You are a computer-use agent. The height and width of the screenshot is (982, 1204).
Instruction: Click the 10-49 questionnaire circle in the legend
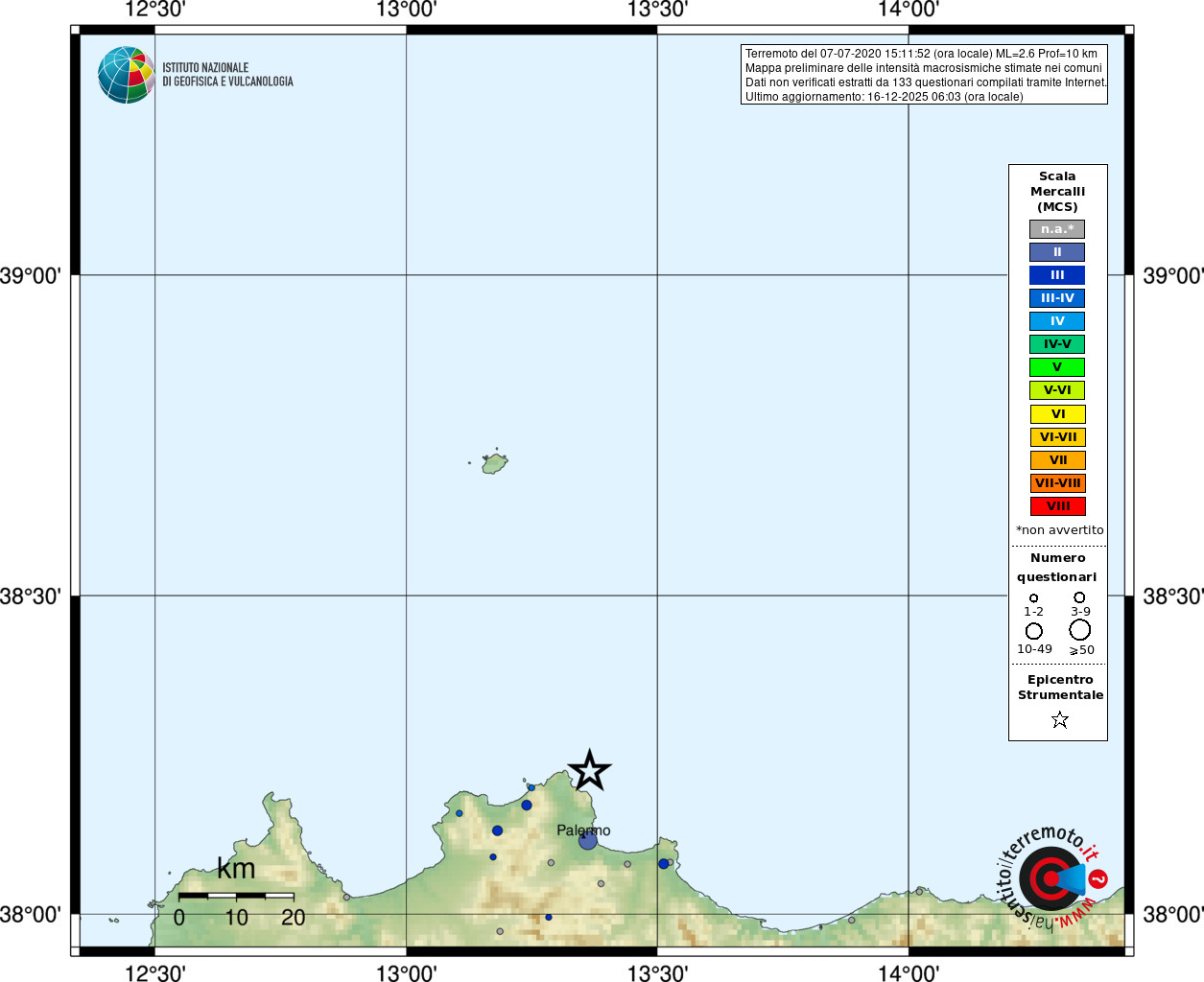click(x=1034, y=631)
